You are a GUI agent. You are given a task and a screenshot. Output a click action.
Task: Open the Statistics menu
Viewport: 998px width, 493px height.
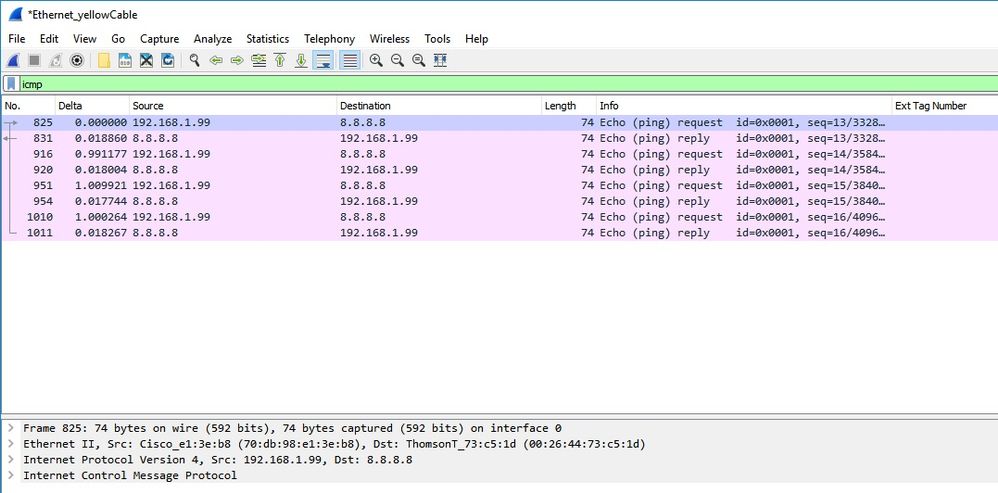coord(268,39)
